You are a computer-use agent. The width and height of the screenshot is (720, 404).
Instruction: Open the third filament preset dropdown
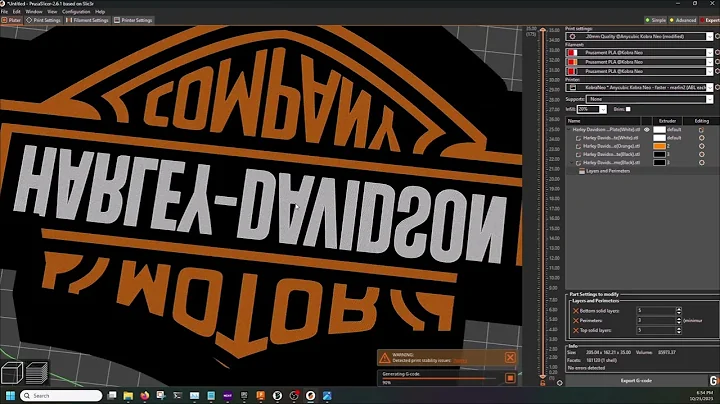709,71
